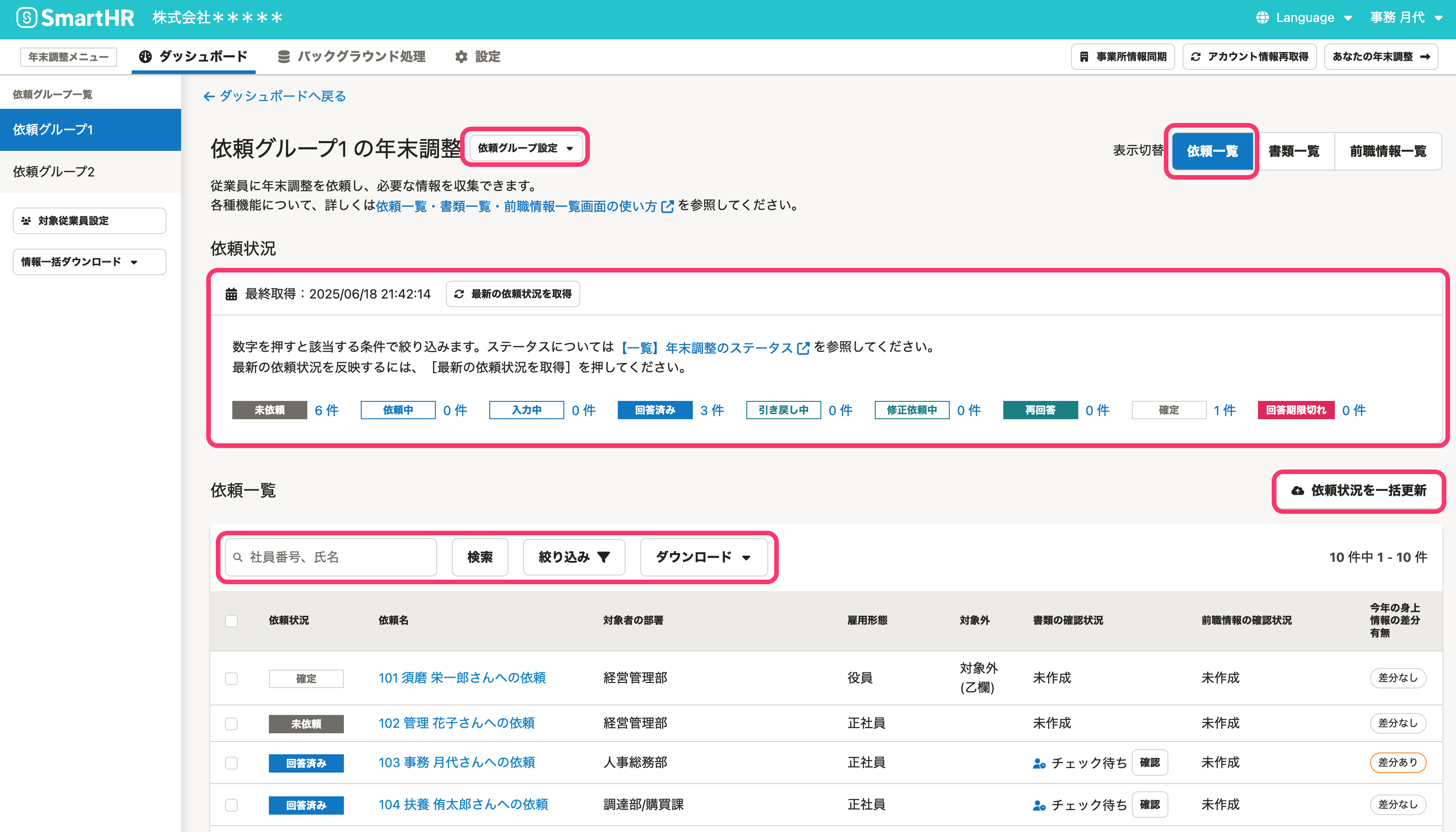Open link 103 事務 月代さんへの依頼
The width and height of the screenshot is (1456, 832).
pos(456,763)
